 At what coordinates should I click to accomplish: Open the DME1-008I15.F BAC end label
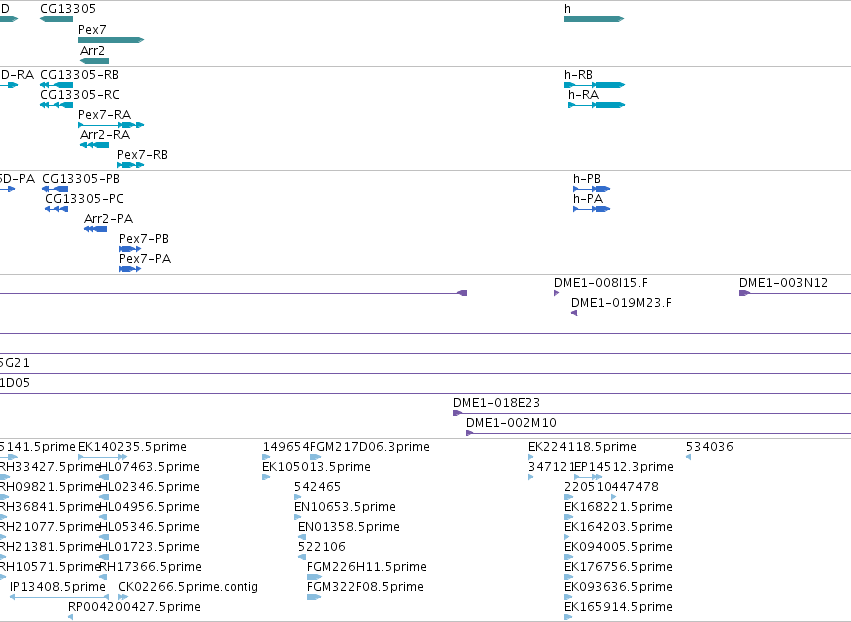pos(601,283)
